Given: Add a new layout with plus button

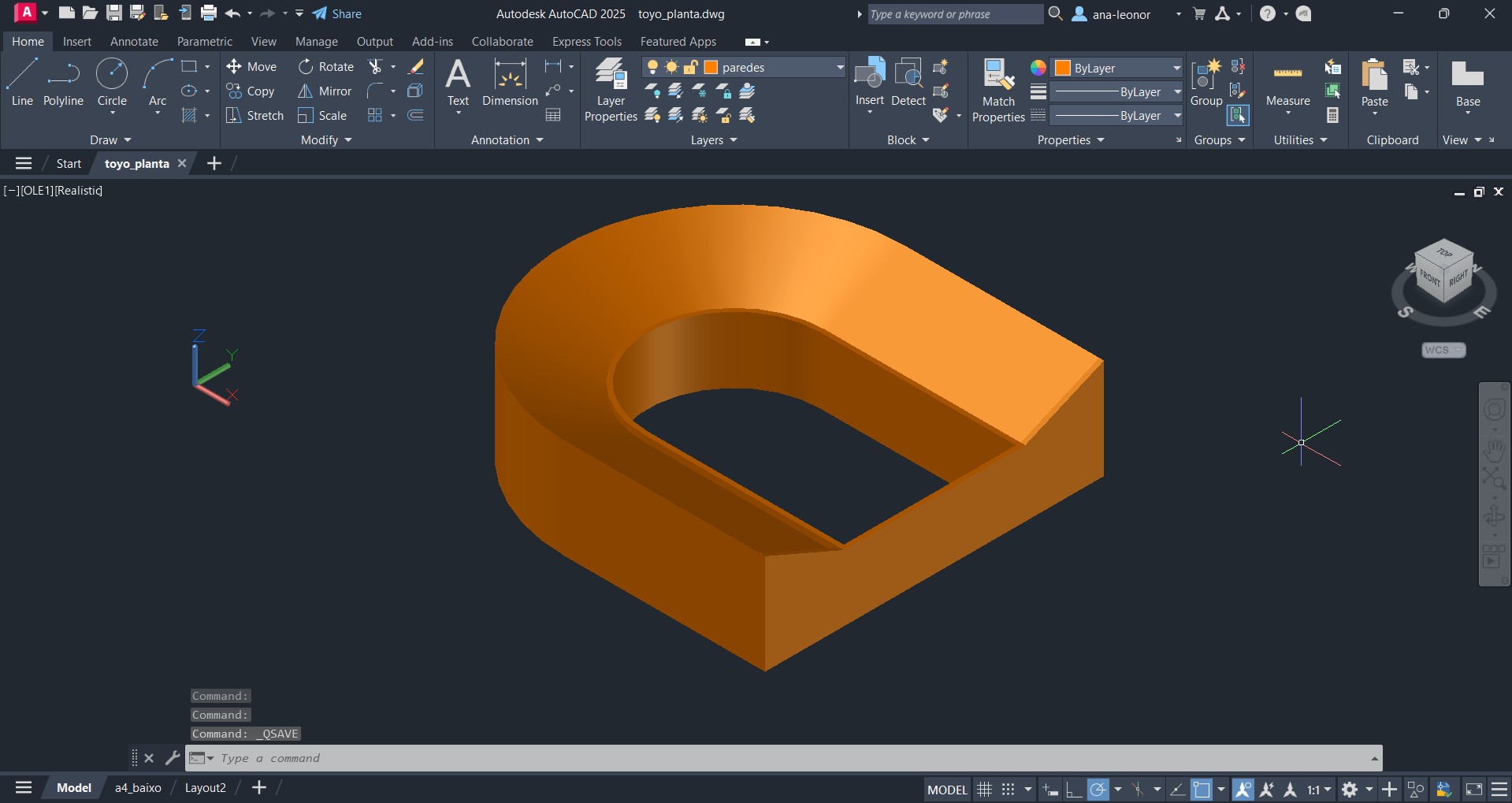Looking at the screenshot, I should point(258,788).
